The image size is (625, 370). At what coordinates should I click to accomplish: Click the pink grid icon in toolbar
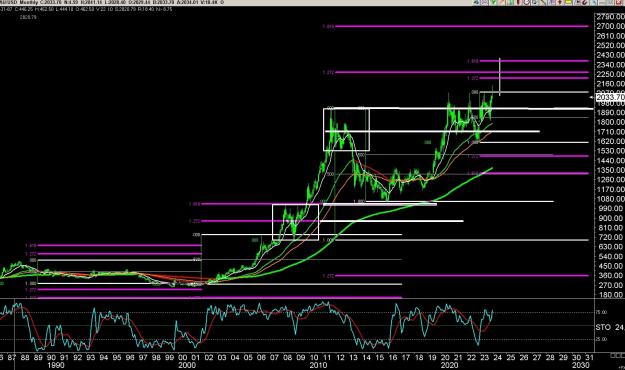tap(484, 2)
